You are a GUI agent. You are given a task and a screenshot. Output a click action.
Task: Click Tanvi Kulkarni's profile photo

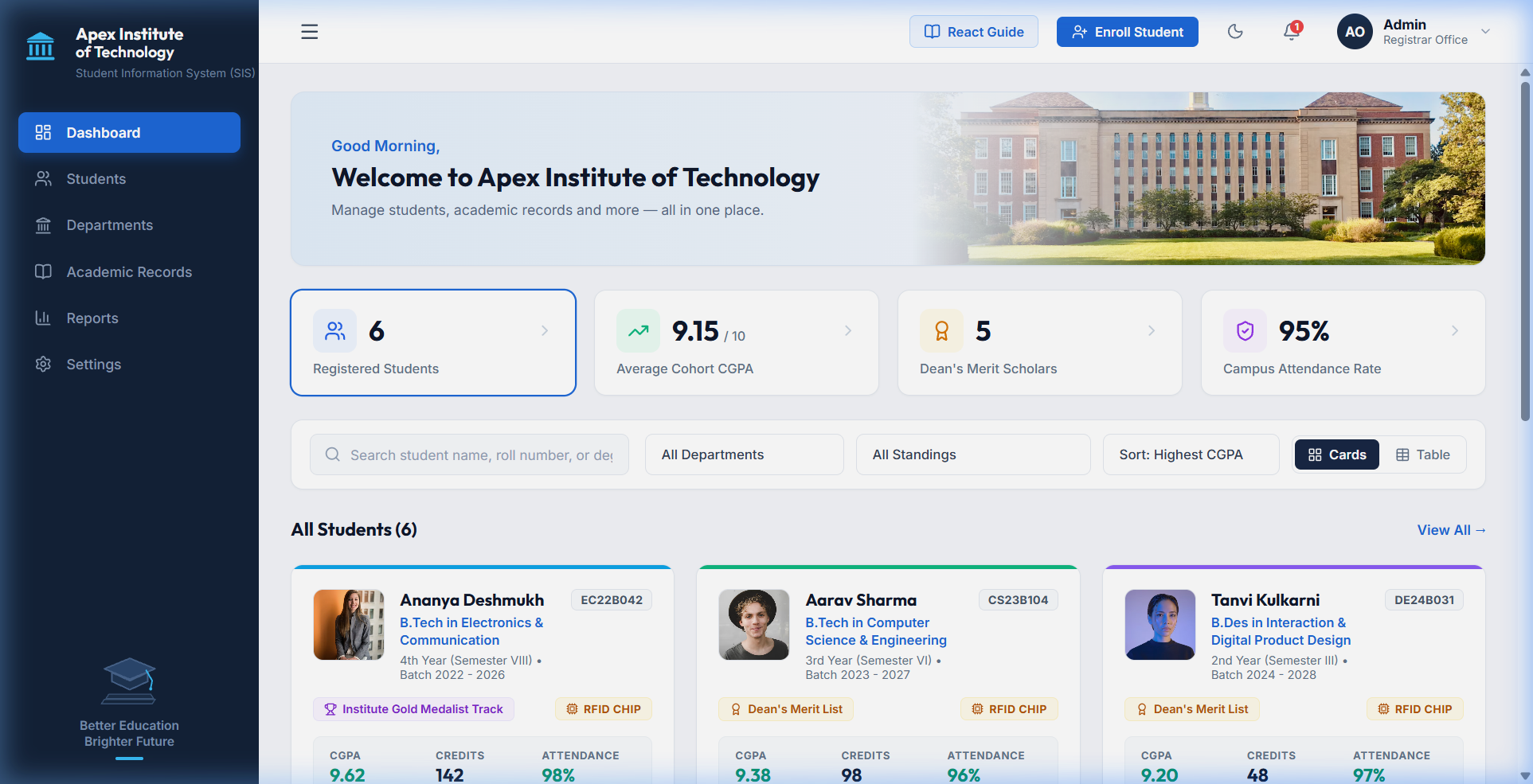click(1160, 625)
